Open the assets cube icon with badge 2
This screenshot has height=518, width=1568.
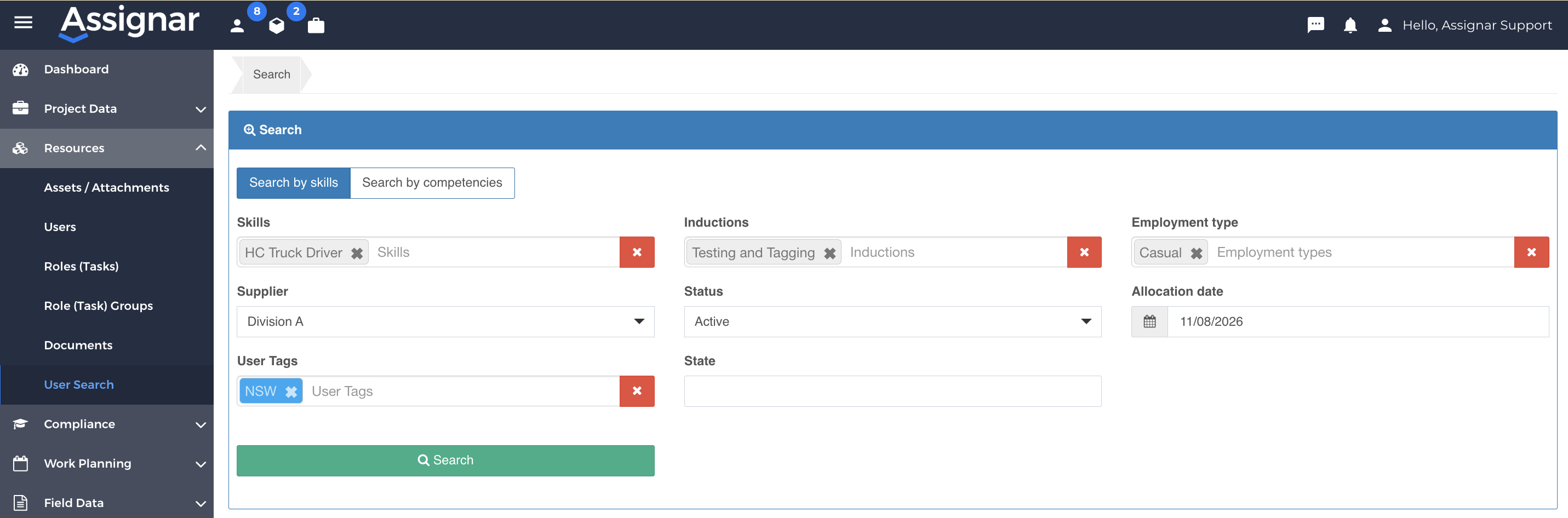click(276, 26)
